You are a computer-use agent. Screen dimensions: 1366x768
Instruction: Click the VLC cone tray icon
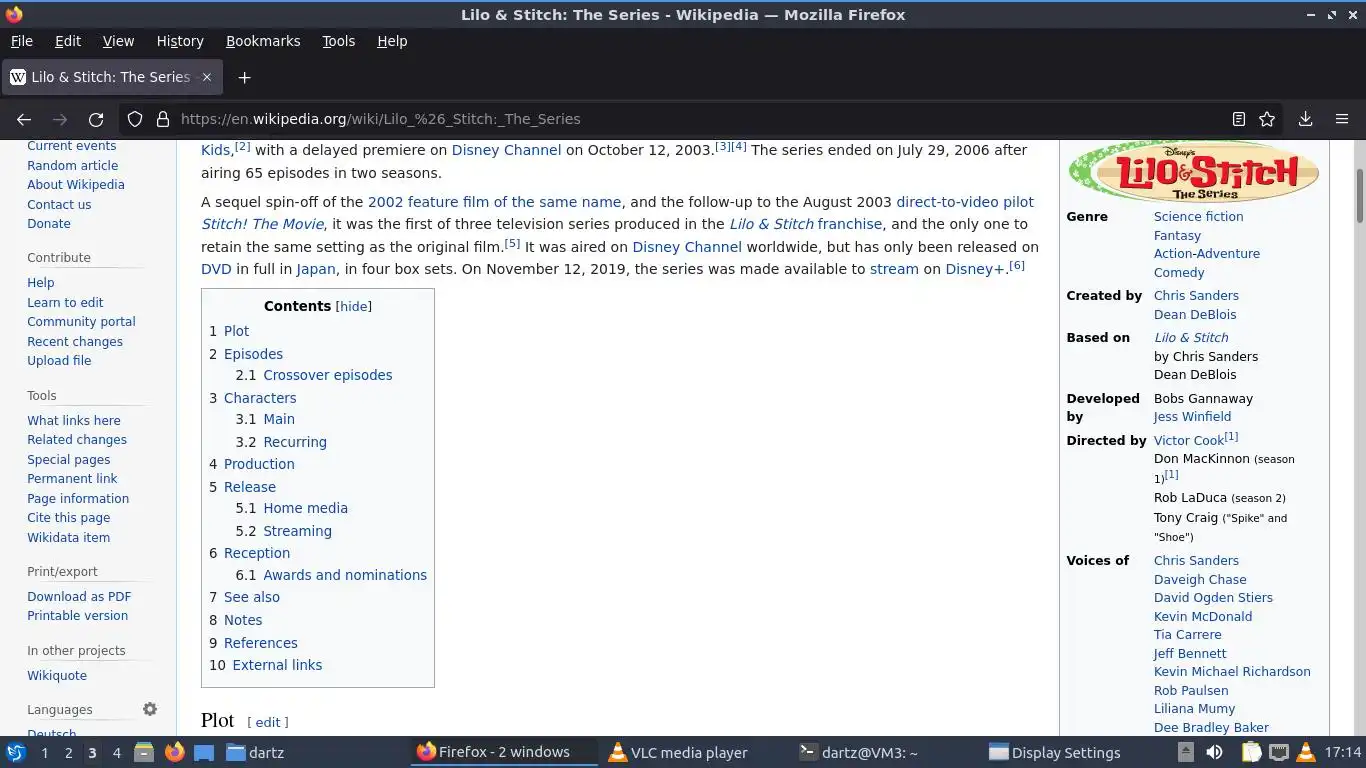click(x=1306, y=753)
